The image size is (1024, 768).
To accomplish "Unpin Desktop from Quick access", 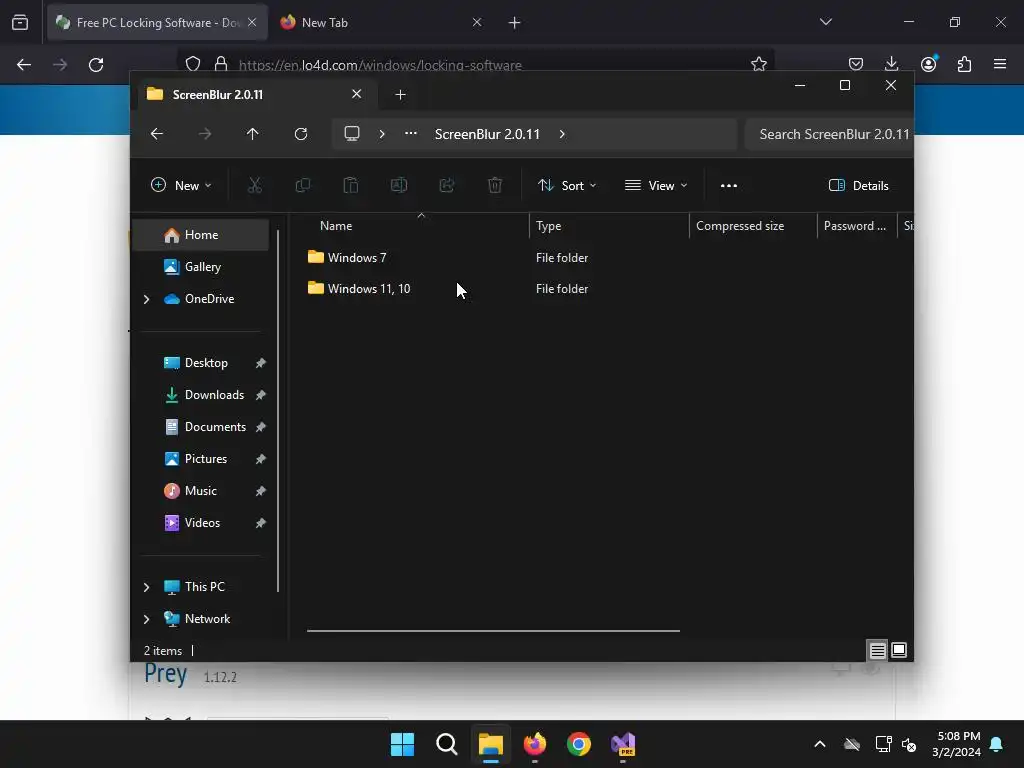I will click(261, 363).
